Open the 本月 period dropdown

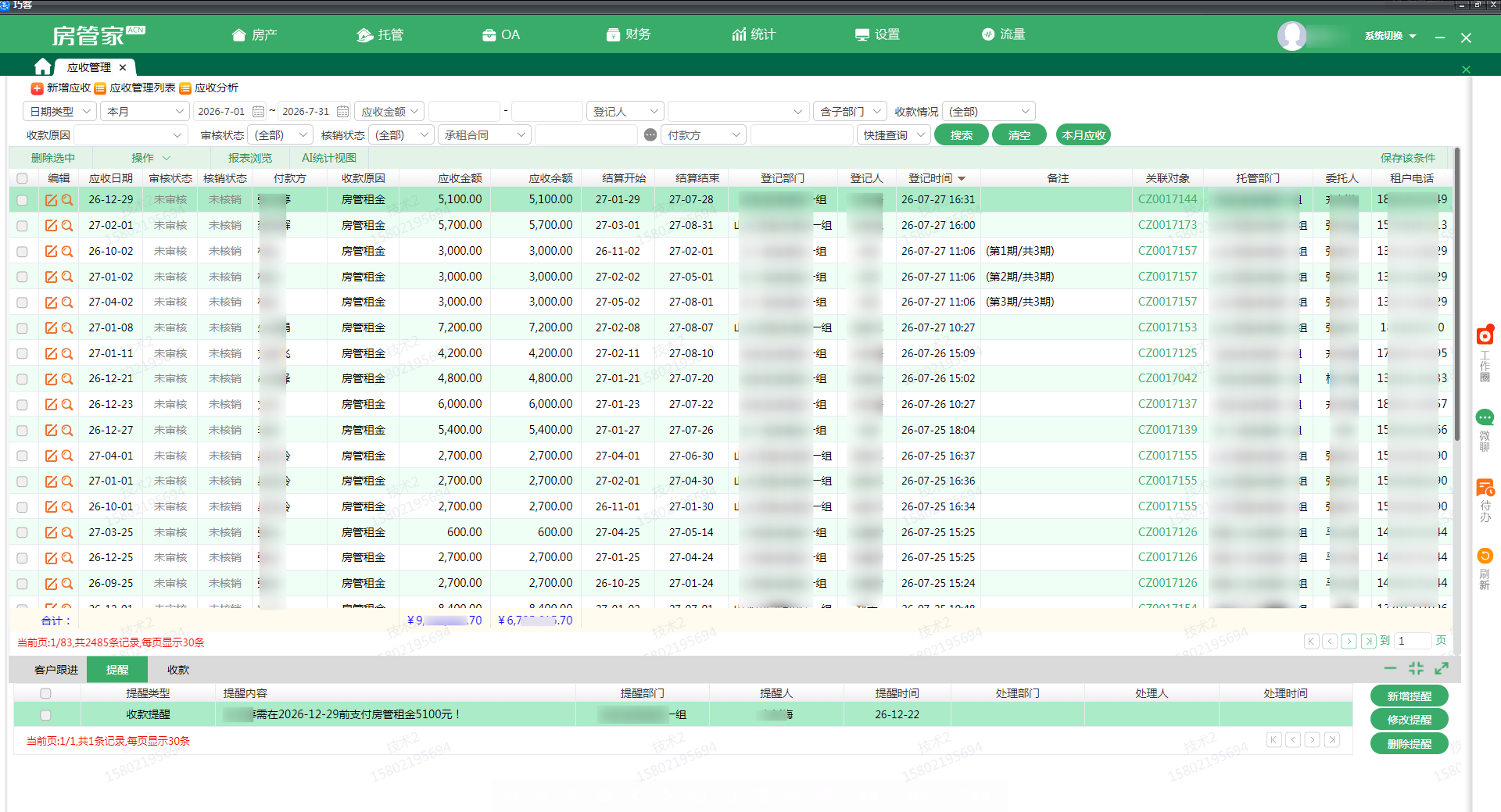pyautogui.click(x=145, y=112)
